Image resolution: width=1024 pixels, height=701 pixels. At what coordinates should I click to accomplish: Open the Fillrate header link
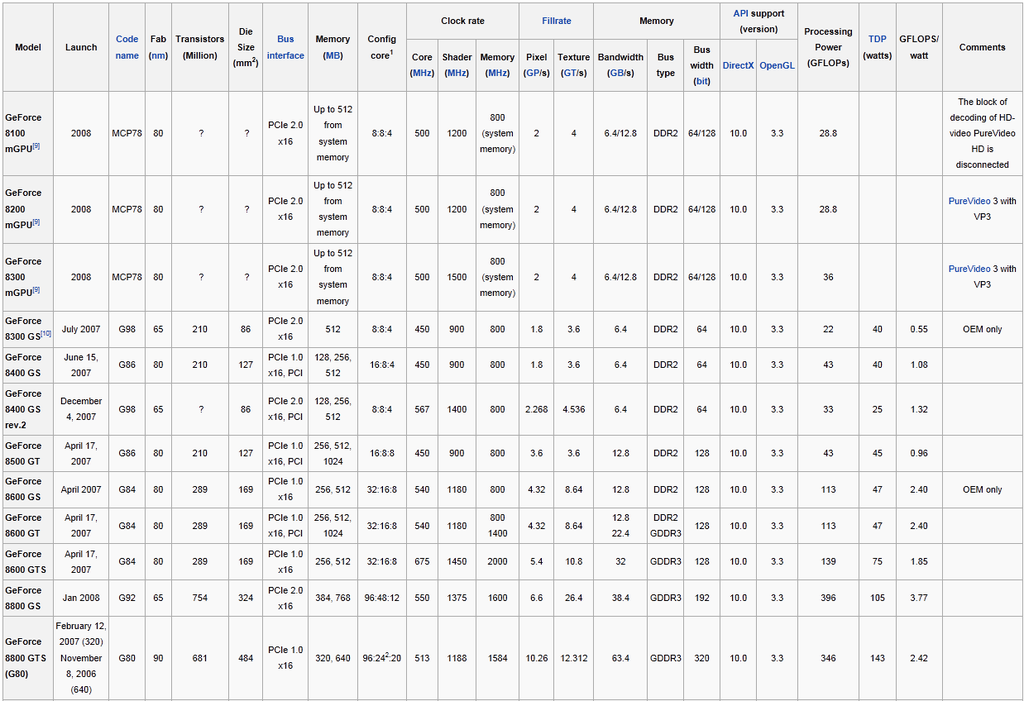(x=556, y=21)
